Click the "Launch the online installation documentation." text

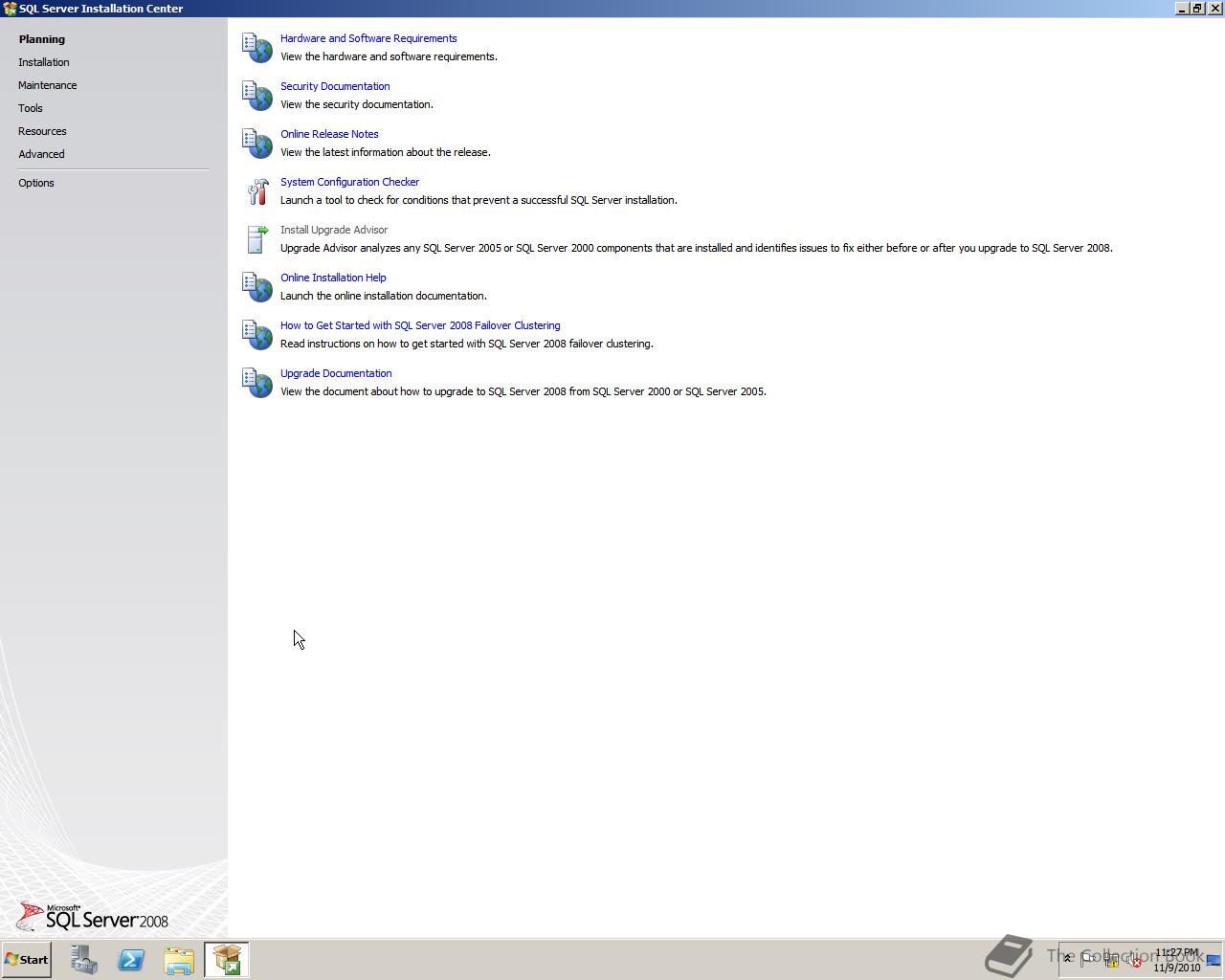click(x=384, y=296)
